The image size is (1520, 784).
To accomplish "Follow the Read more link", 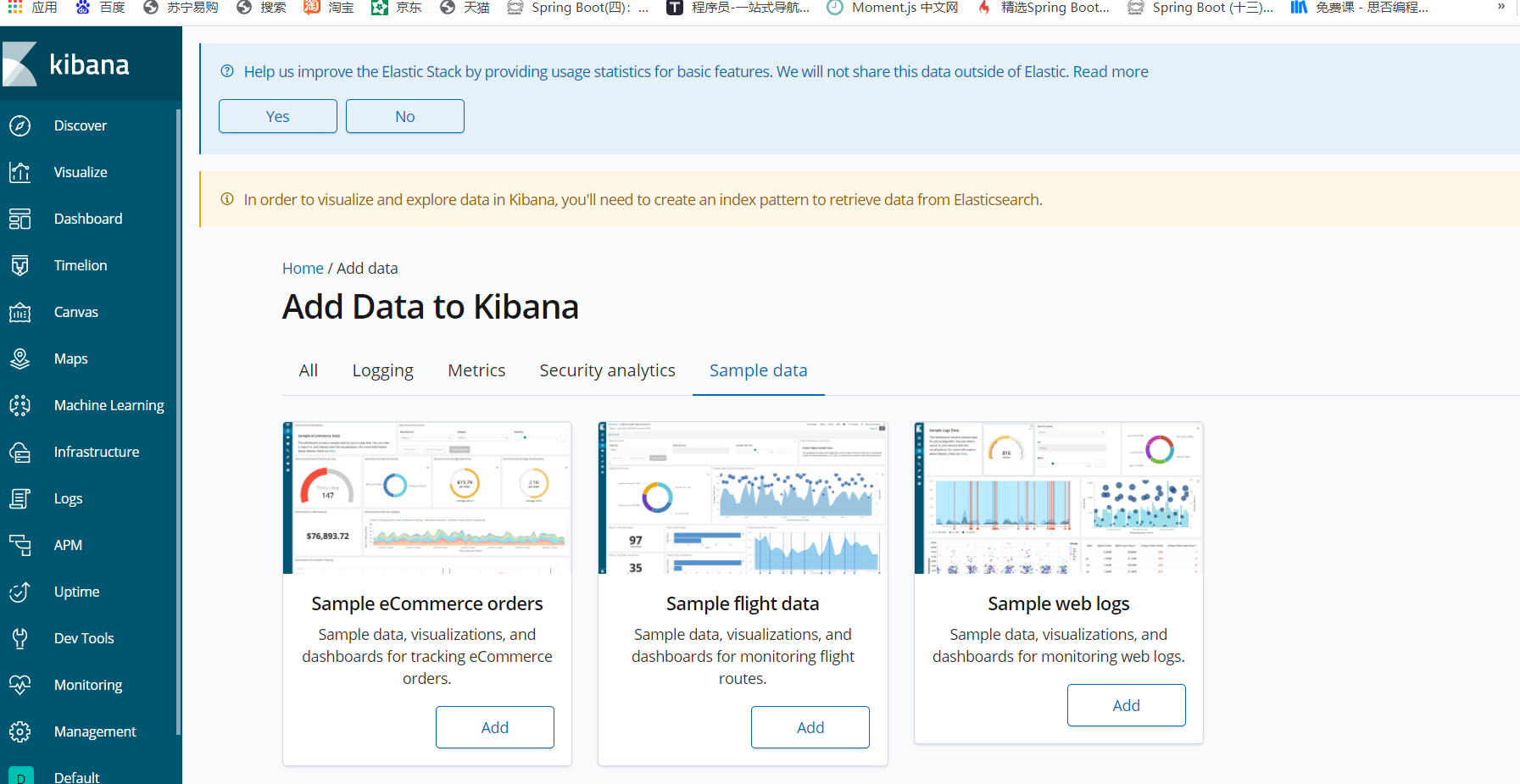I will [1111, 72].
